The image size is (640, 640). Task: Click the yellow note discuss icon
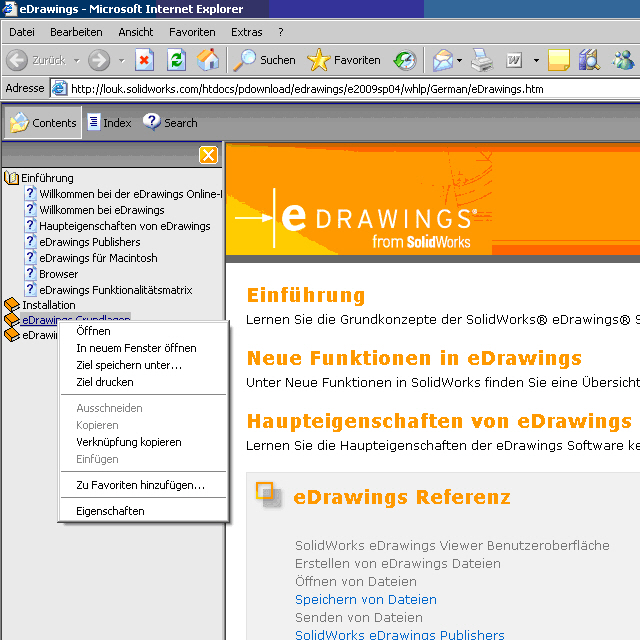(559, 60)
